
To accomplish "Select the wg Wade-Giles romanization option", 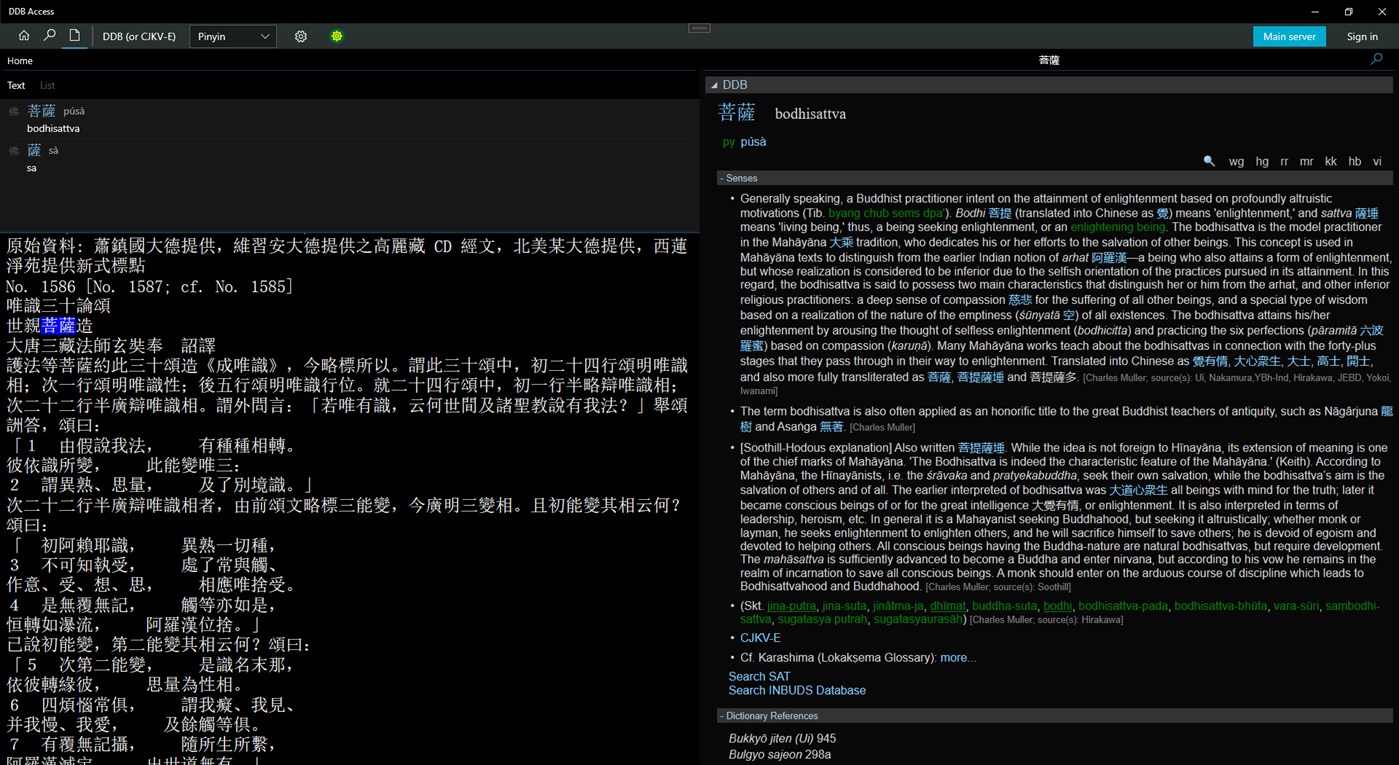I will point(1236,161).
